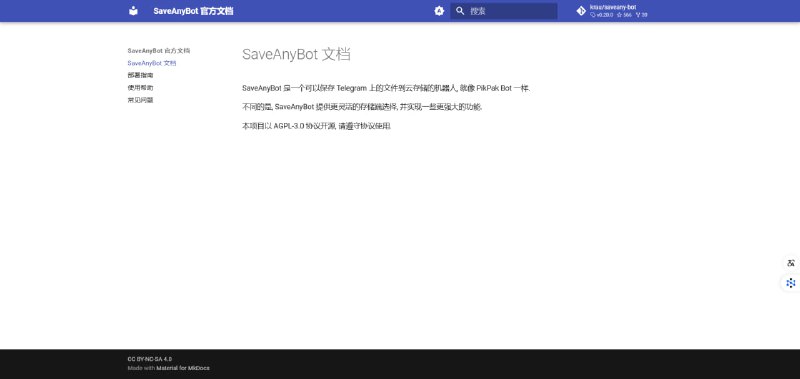
Task: Click the blue dotted extension icon on the right edge
Action: (791, 283)
